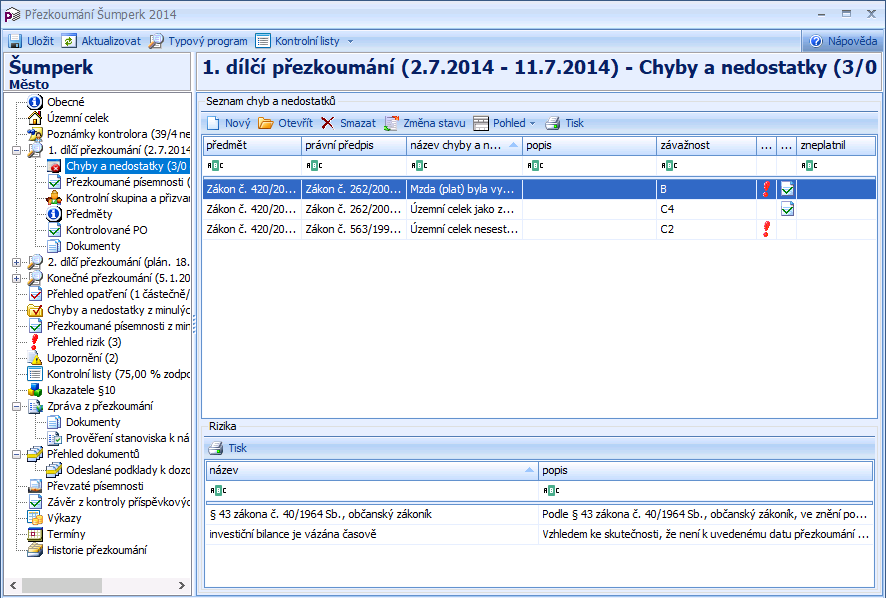Viewport: 886px width, 598px height.
Task: Click Upozornění warning icon
Action: (x=35, y=358)
